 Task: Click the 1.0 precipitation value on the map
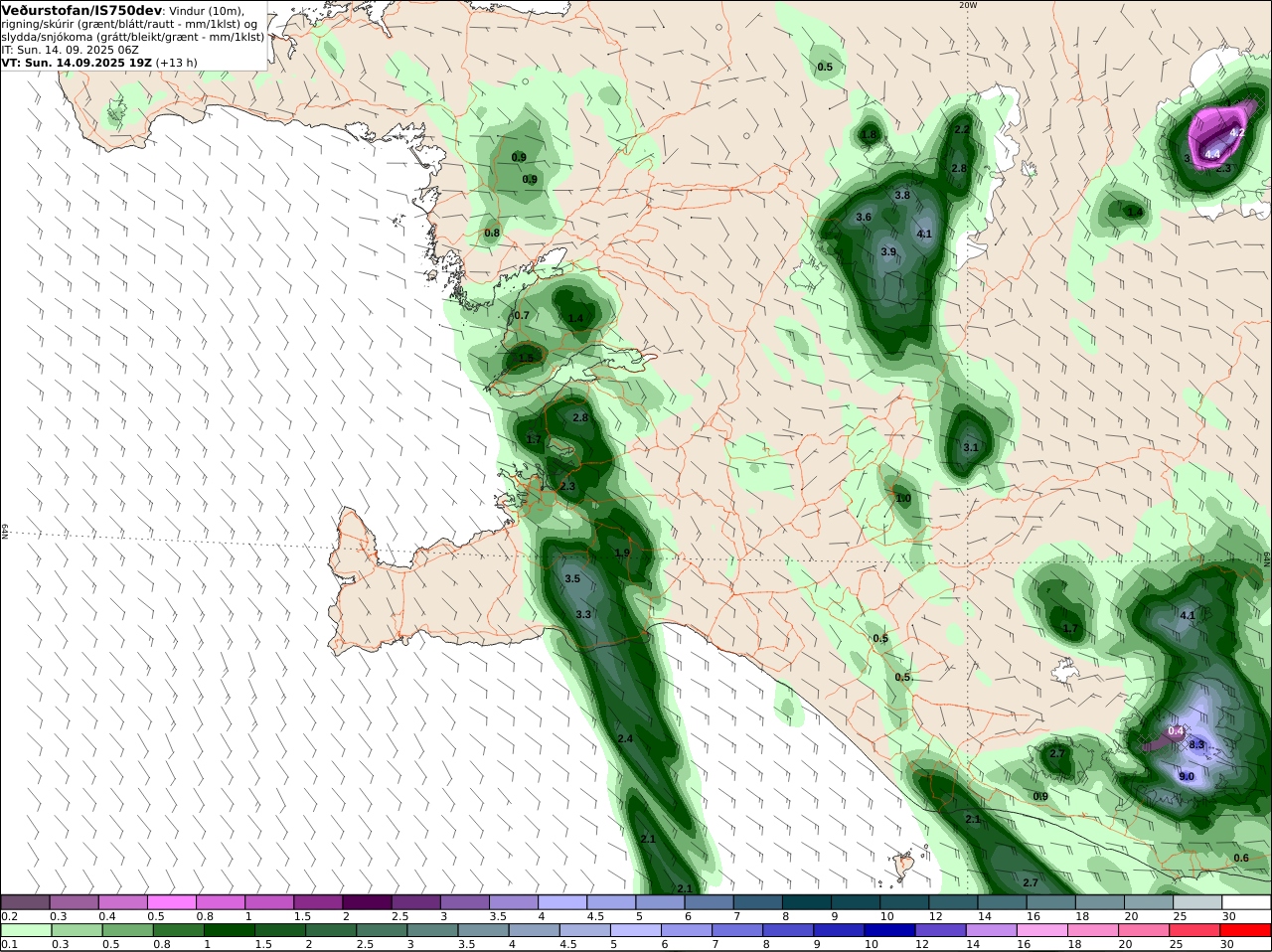[903, 499]
